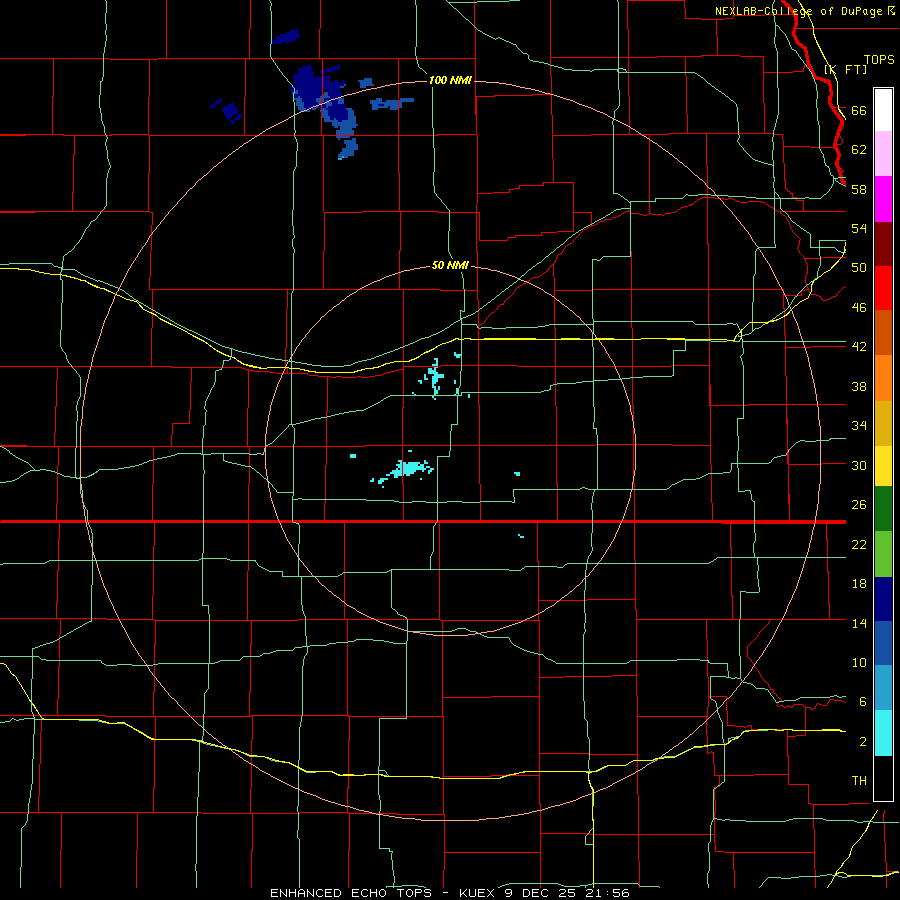Screen dimensions: 900x900
Task: Pick the bright orange legend swatch
Action: 883,378
